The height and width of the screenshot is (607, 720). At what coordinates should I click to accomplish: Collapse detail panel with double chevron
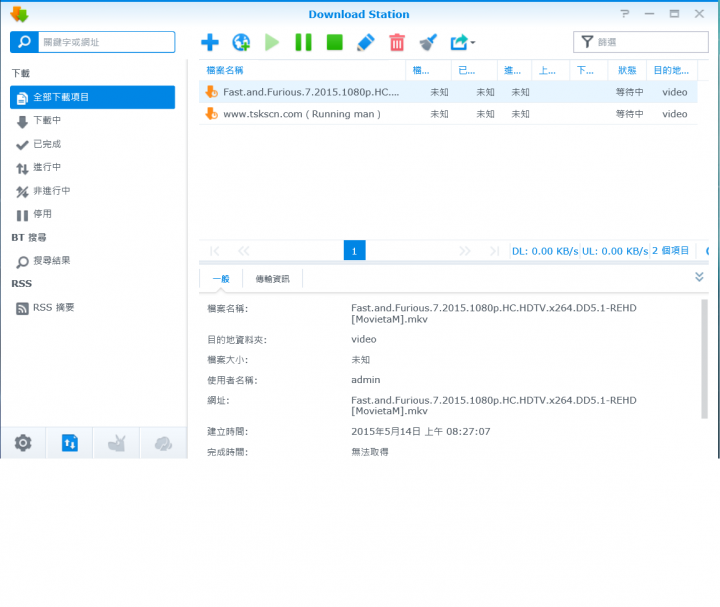(699, 276)
